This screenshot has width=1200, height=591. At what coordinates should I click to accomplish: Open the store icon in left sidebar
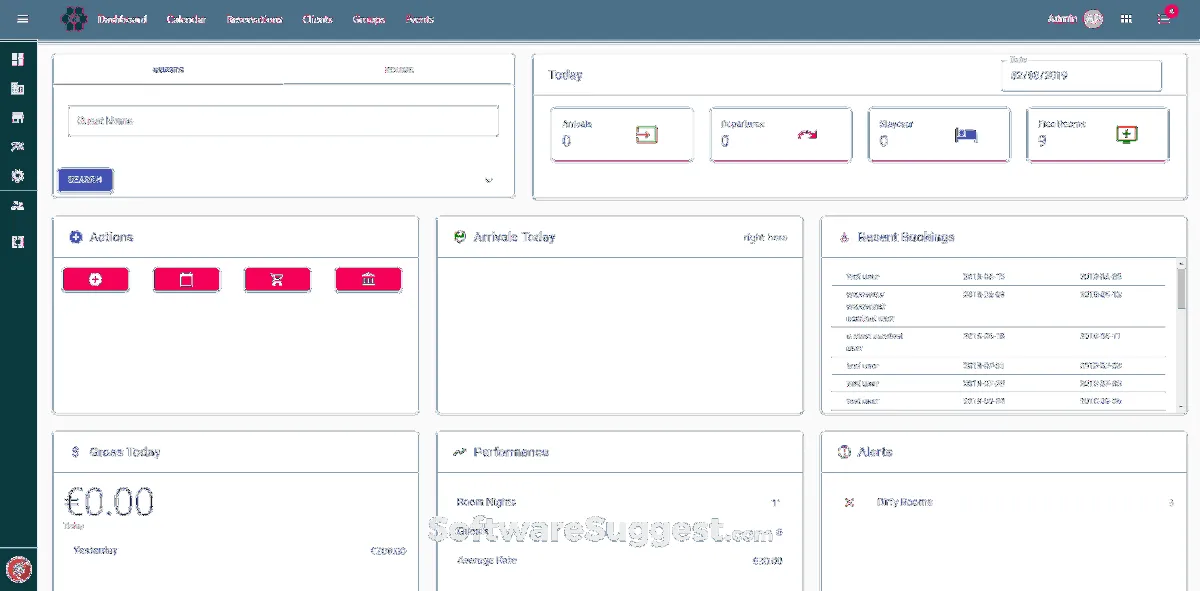point(17,118)
